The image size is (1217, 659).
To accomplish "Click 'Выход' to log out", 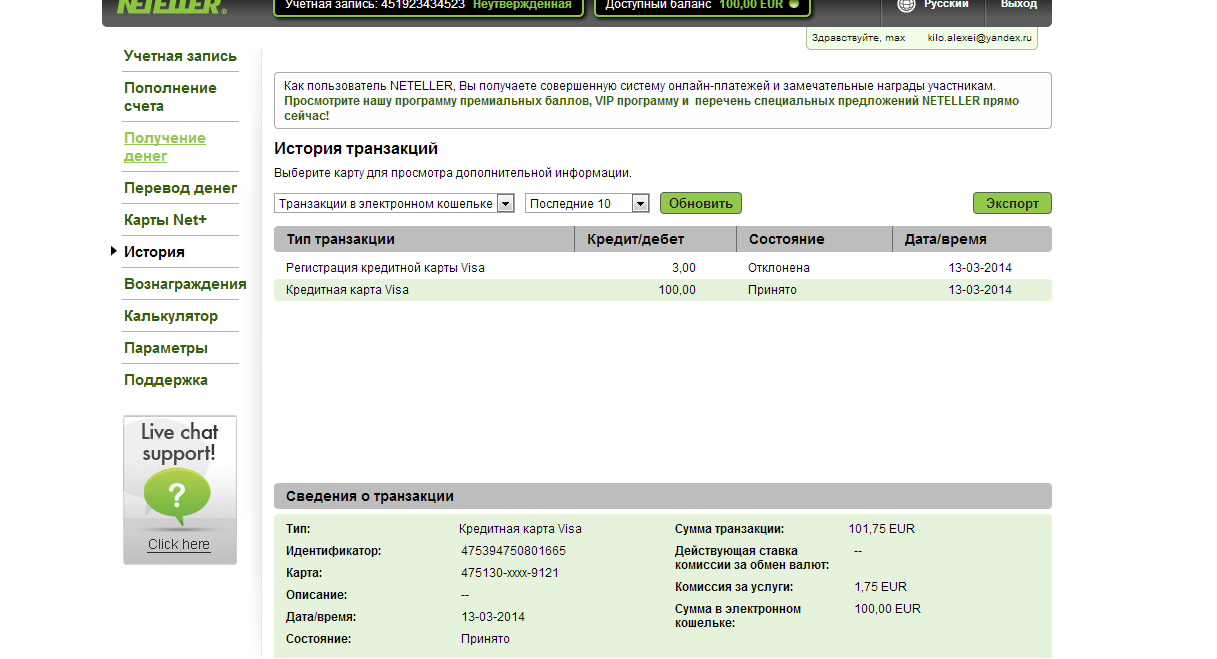I will pos(1019,4).
